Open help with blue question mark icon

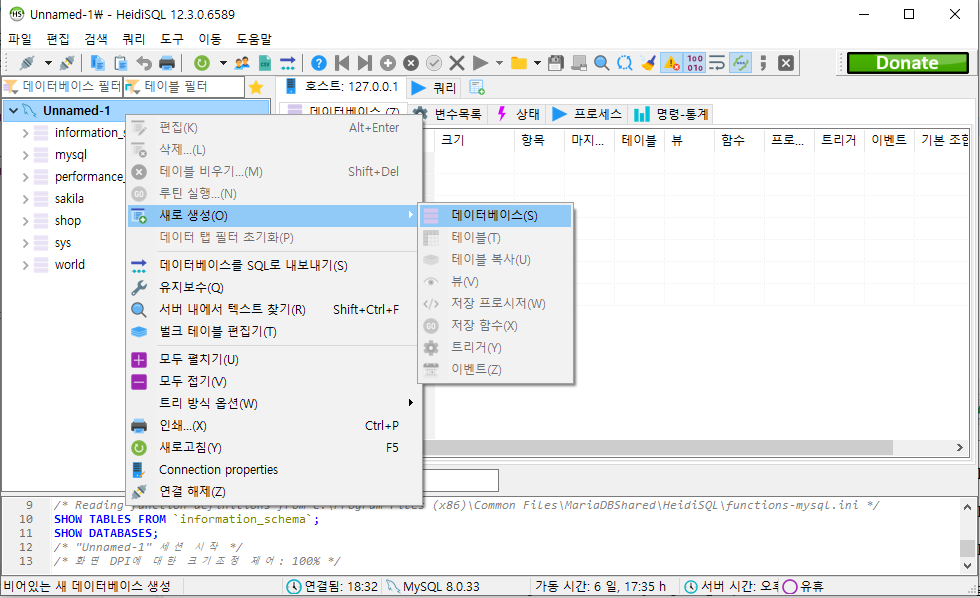[x=319, y=63]
